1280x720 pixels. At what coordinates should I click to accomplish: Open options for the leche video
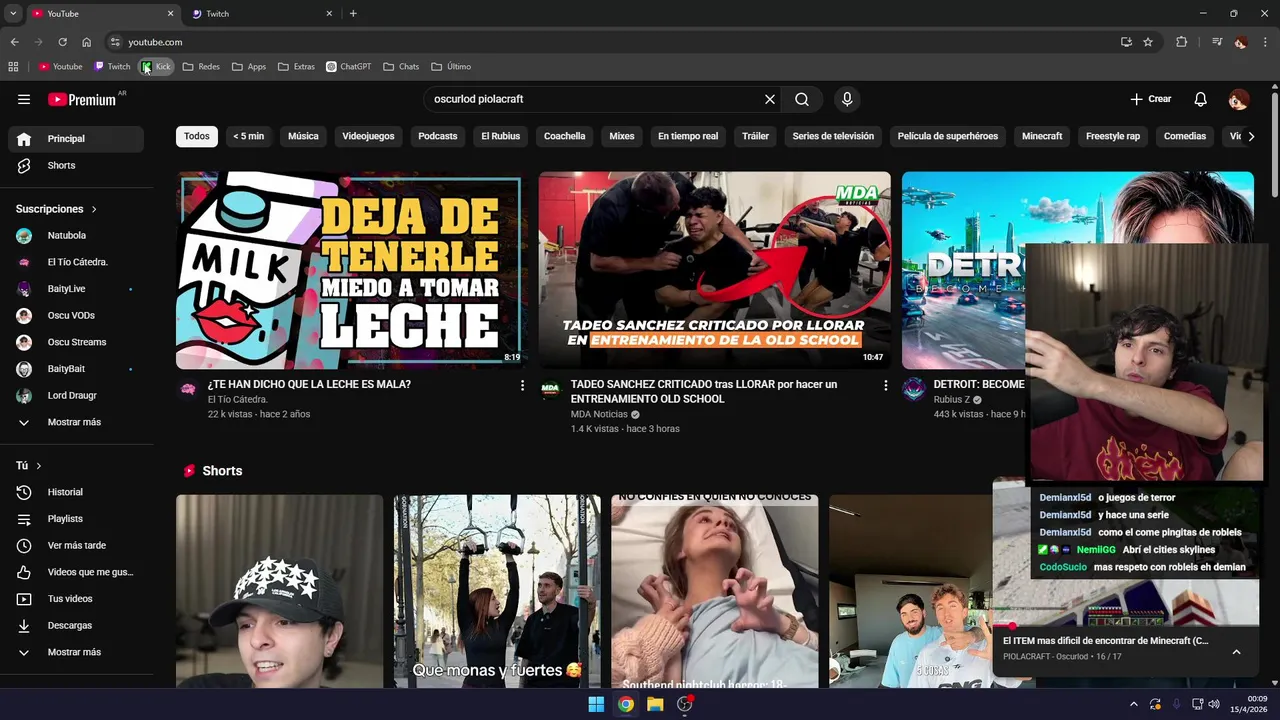[522, 385]
